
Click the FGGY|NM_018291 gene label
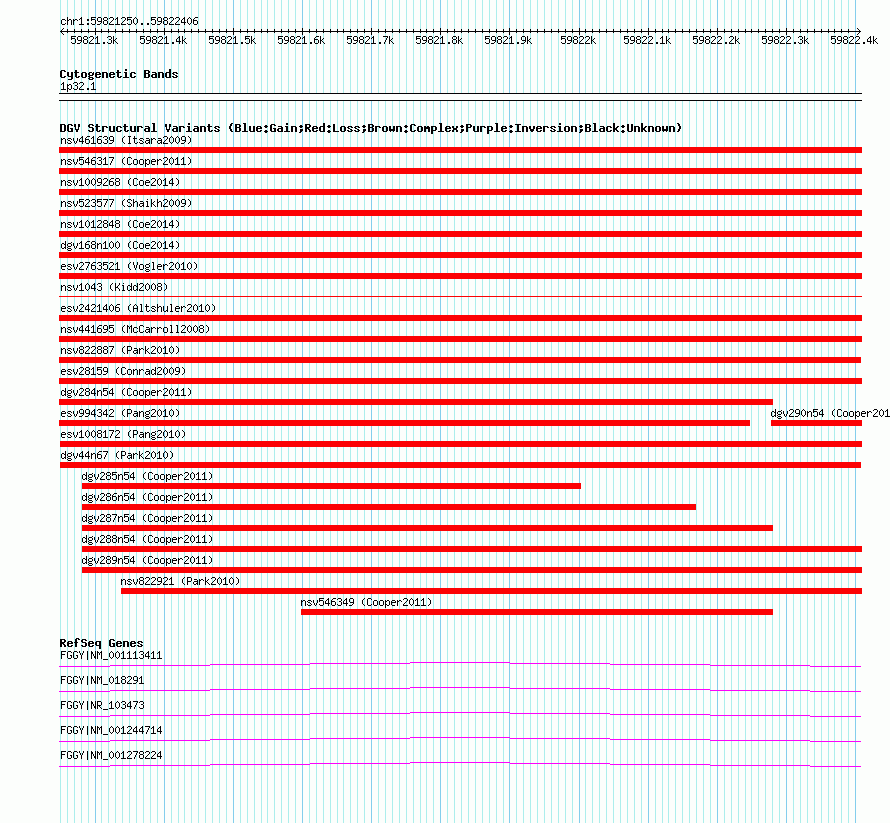(102, 680)
